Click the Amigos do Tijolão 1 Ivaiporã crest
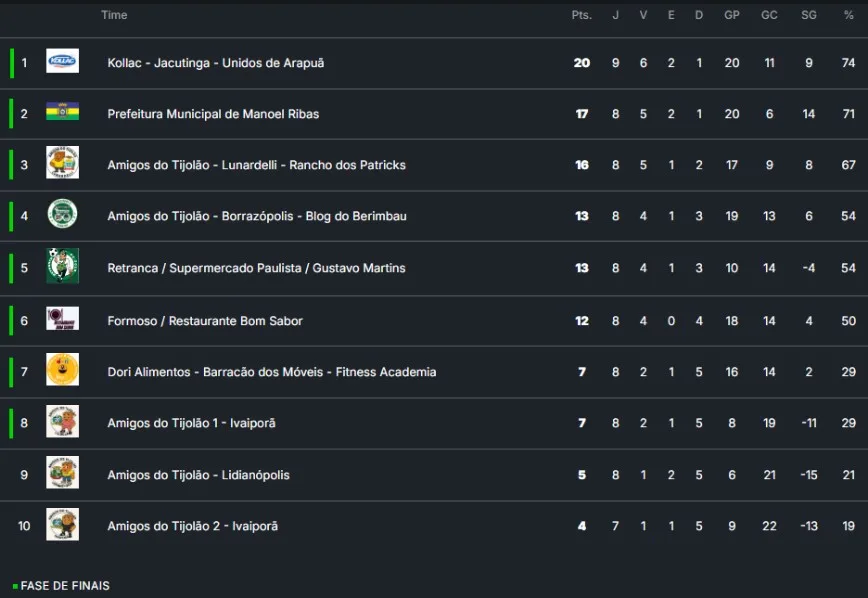The image size is (868, 598). pyautogui.click(x=62, y=422)
